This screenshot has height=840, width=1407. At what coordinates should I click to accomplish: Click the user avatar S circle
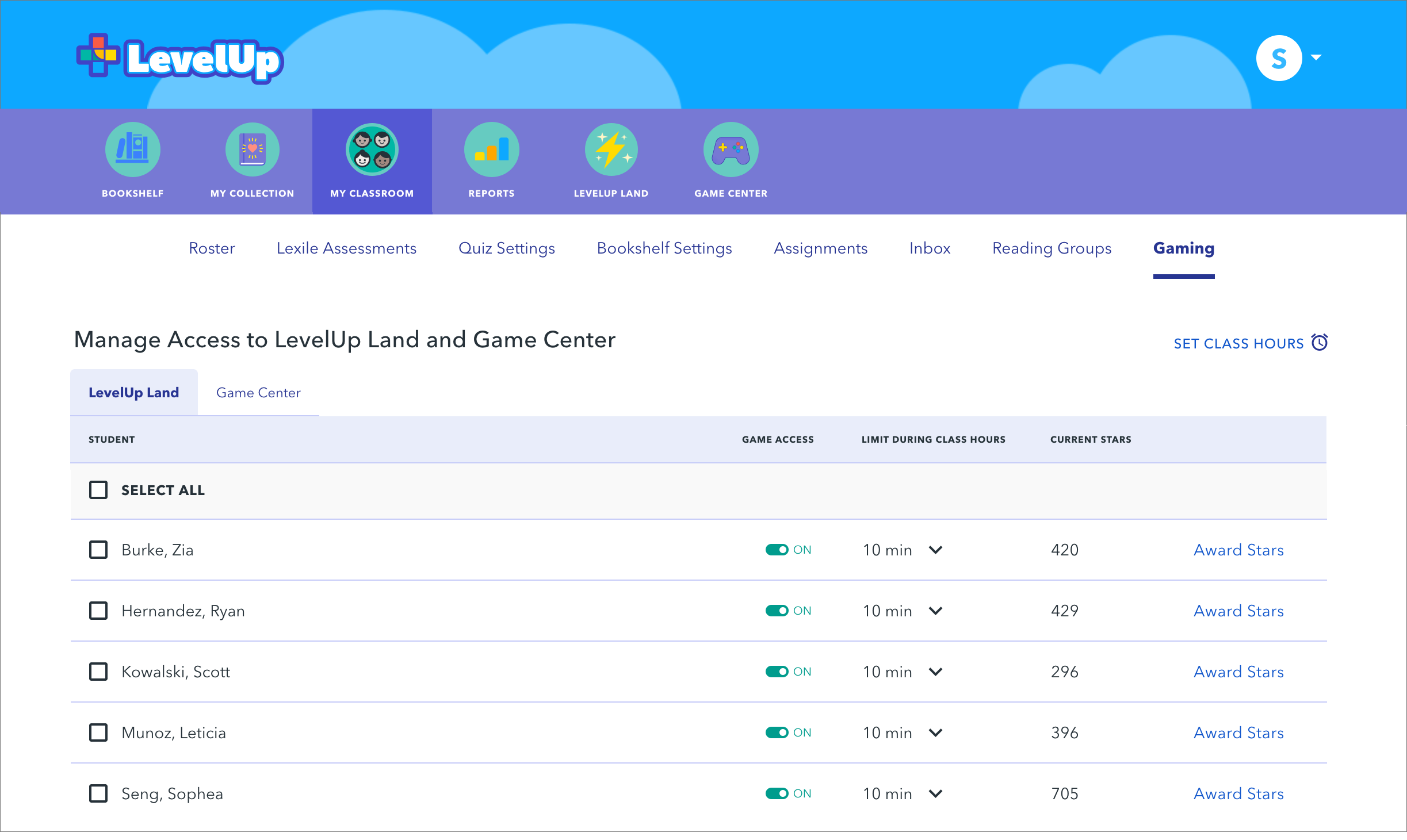click(x=1279, y=58)
